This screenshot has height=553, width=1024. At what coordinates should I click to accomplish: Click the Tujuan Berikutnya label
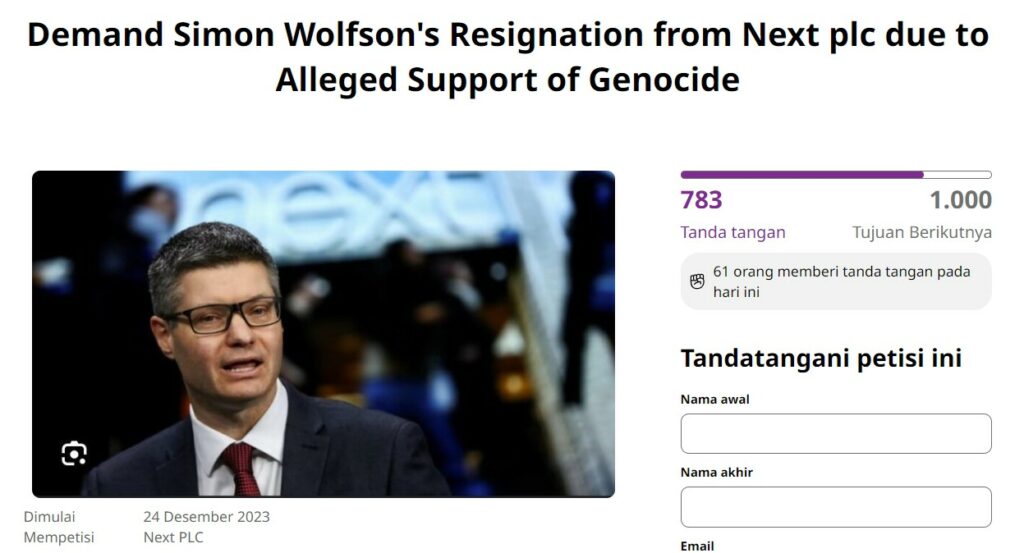click(922, 232)
